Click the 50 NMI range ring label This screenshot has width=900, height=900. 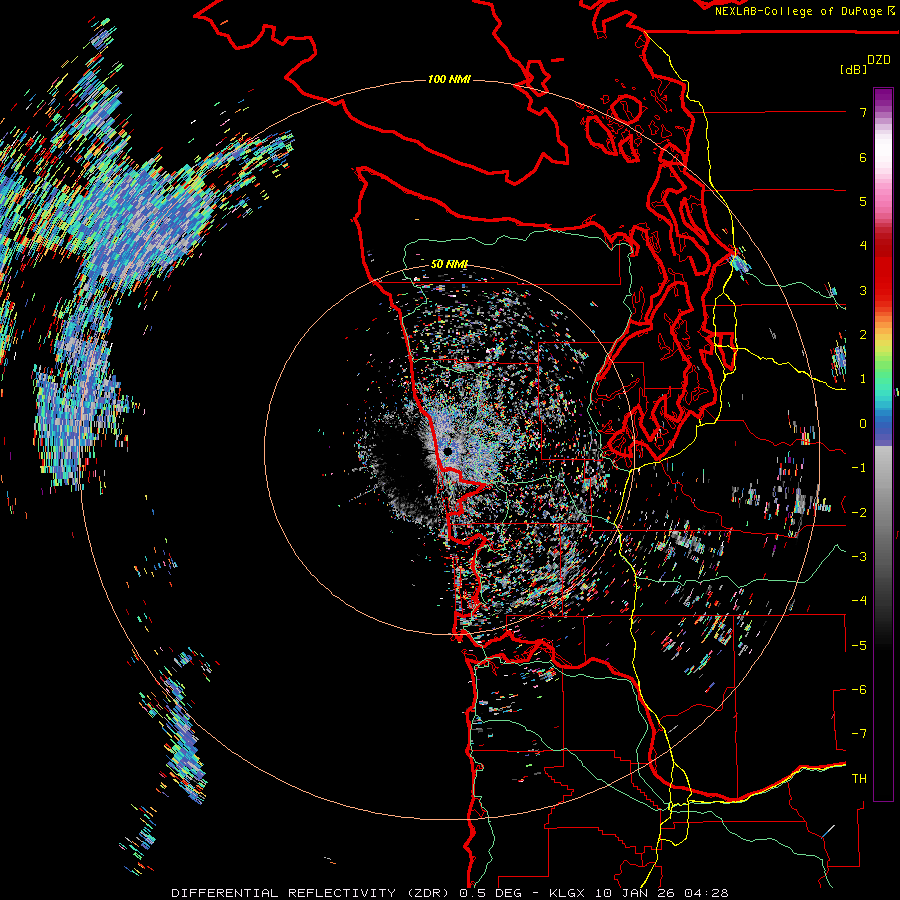(449, 264)
